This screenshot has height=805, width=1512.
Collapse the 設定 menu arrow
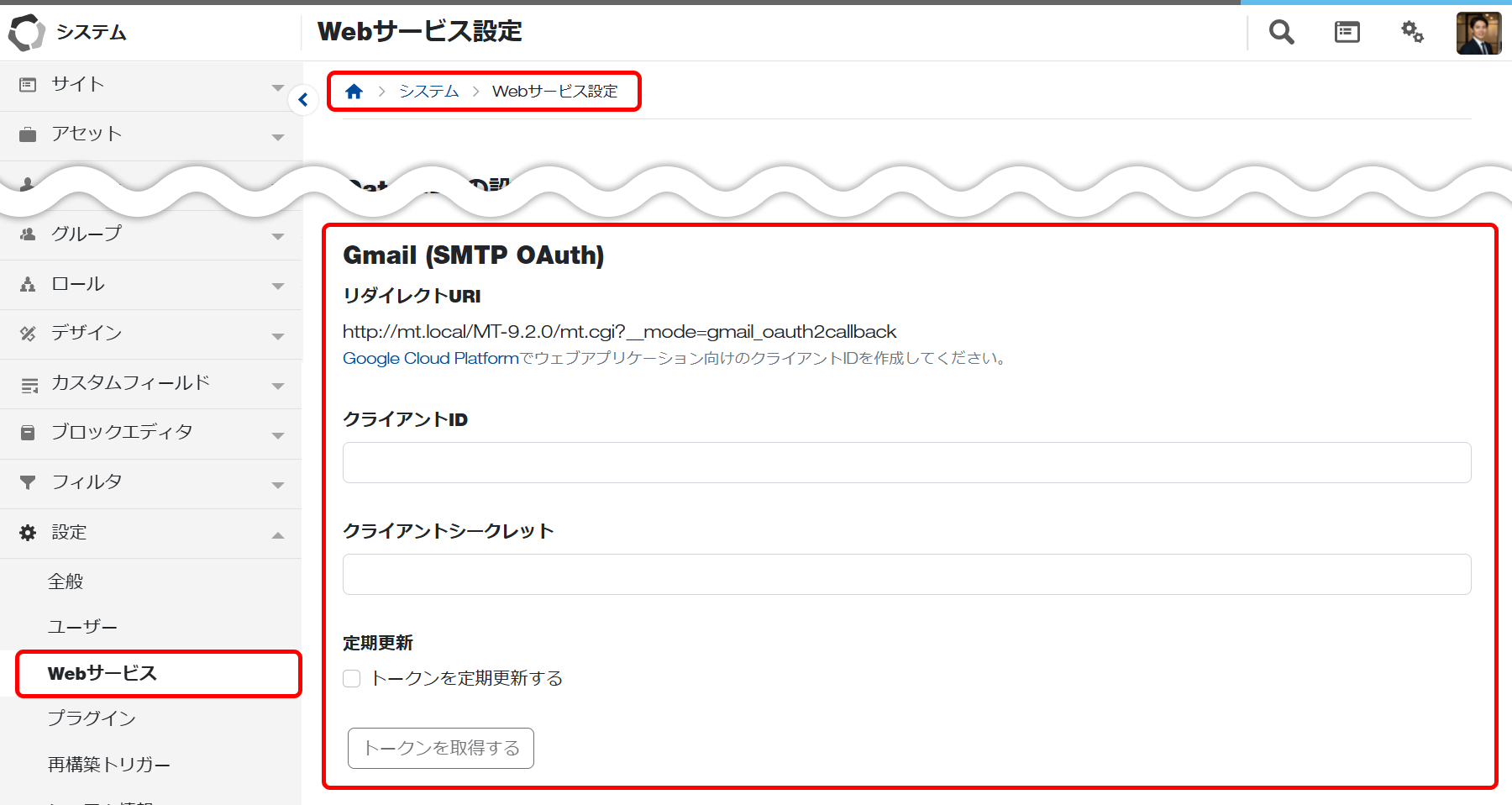[x=278, y=535]
